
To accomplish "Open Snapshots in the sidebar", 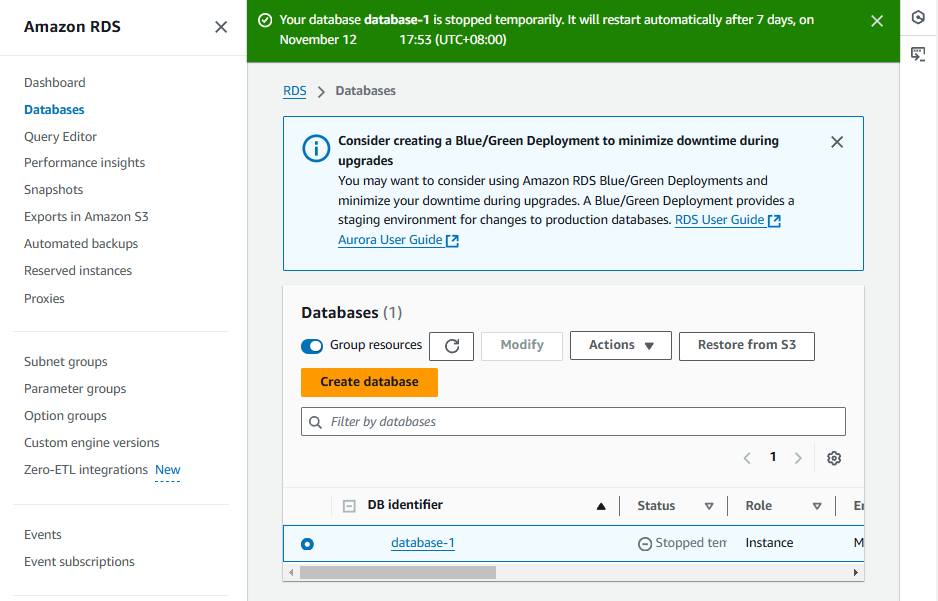I will 54,190.
